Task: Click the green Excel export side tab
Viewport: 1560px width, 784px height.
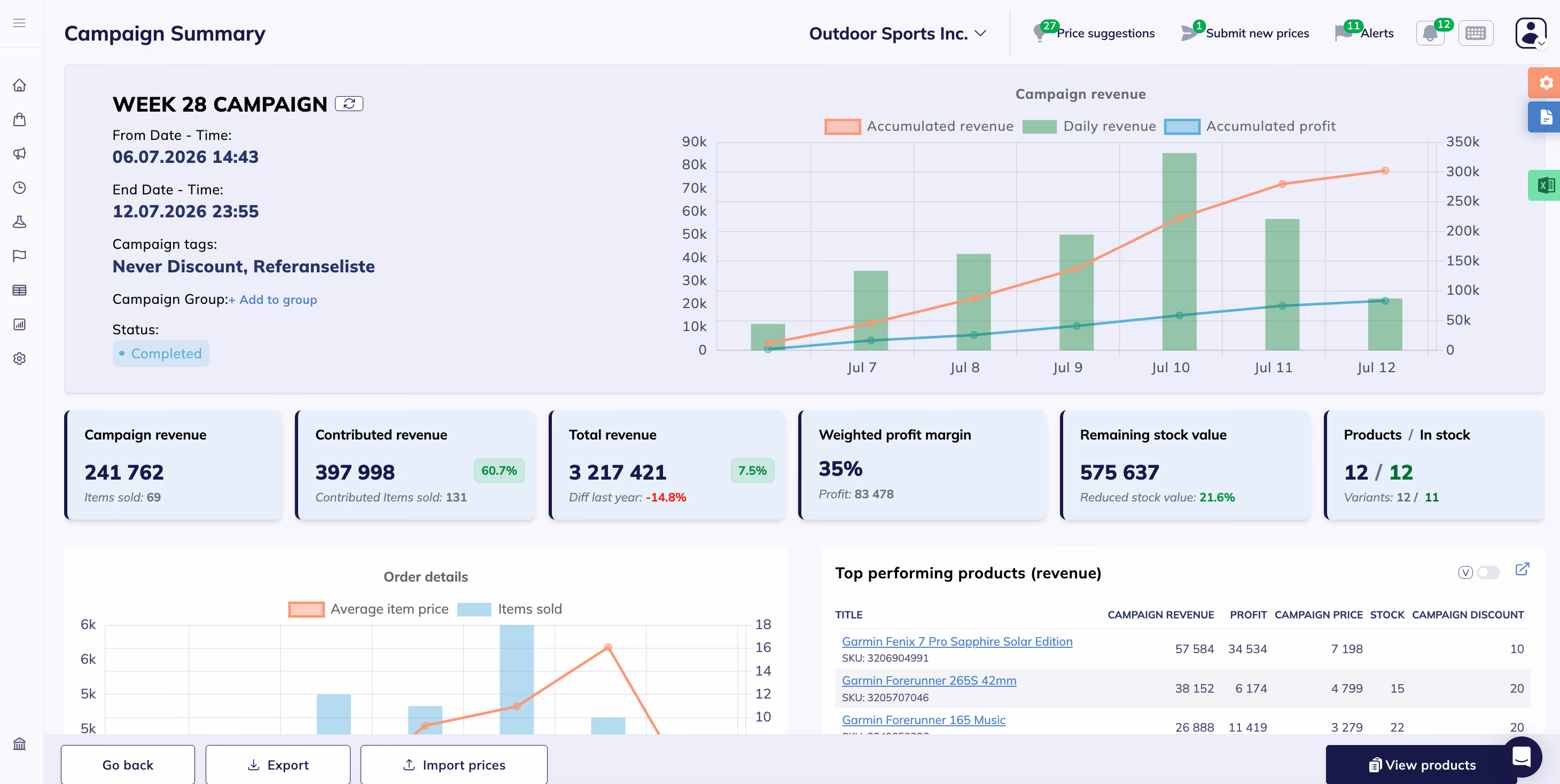Action: point(1545,185)
